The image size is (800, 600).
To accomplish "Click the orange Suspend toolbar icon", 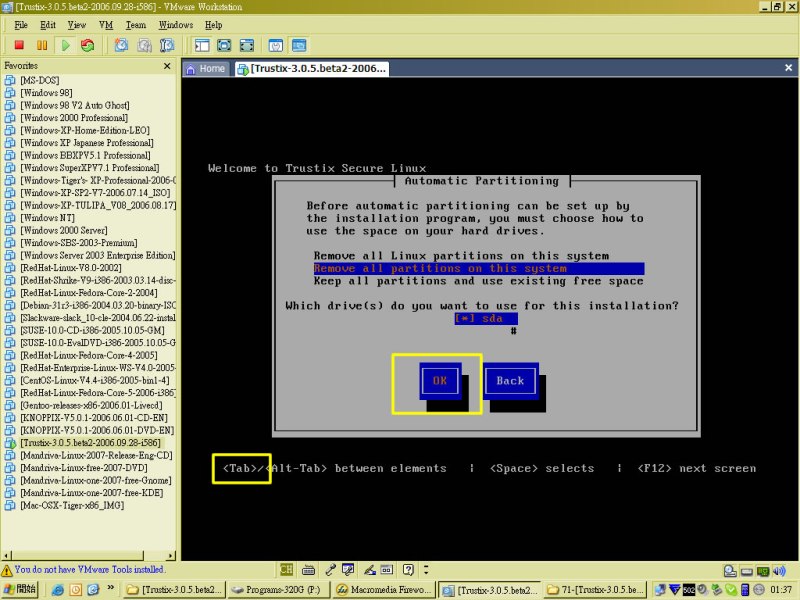I will [x=42, y=45].
